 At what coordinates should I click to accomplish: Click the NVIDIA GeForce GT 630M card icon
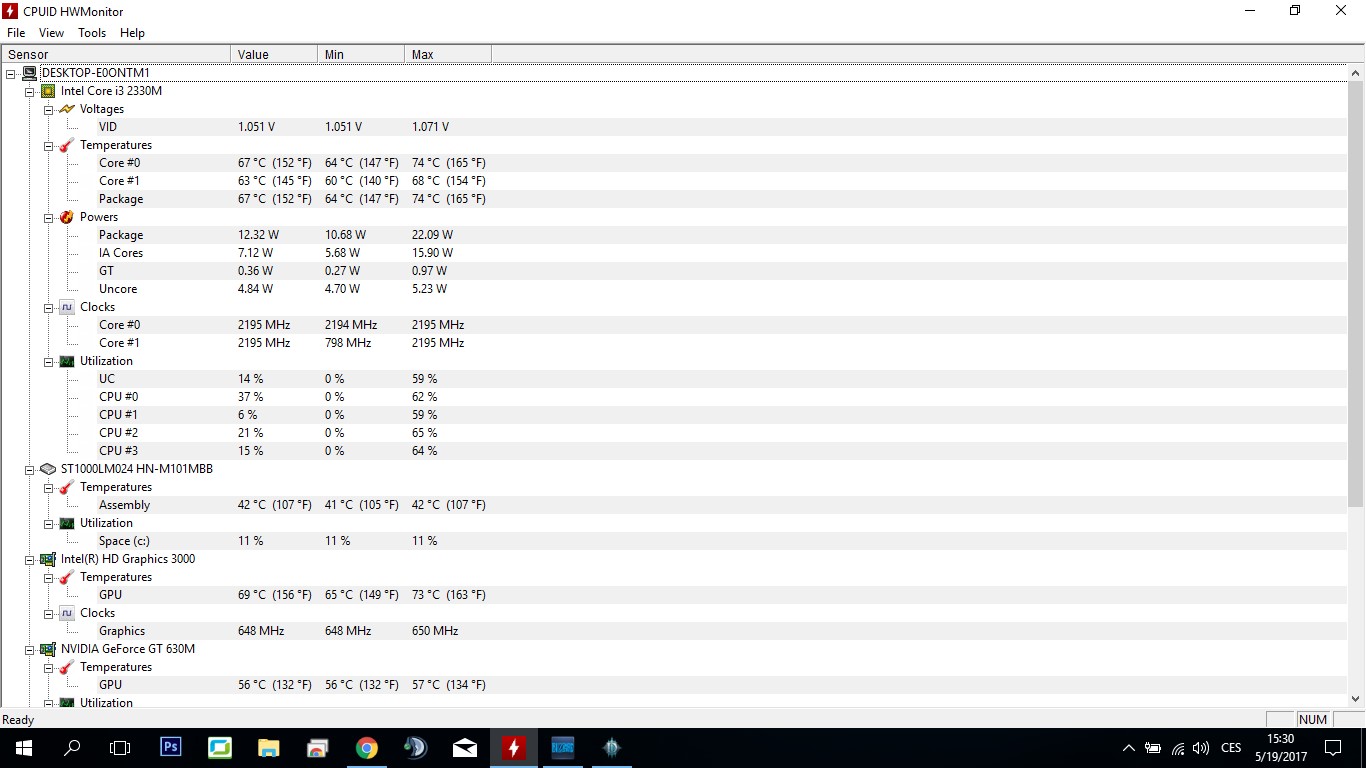coord(48,649)
